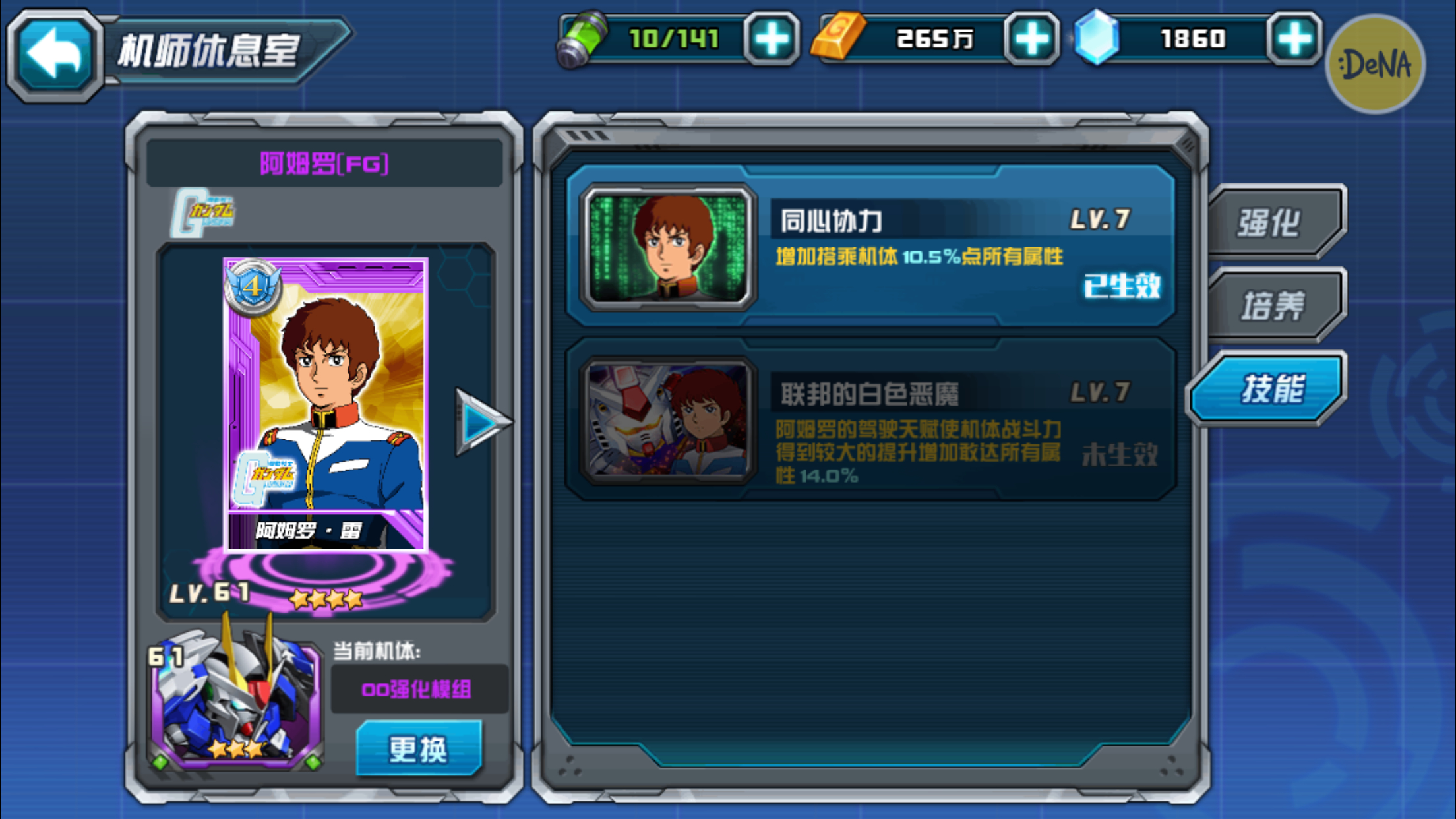Show next pilot with the blue arrow

[482, 422]
